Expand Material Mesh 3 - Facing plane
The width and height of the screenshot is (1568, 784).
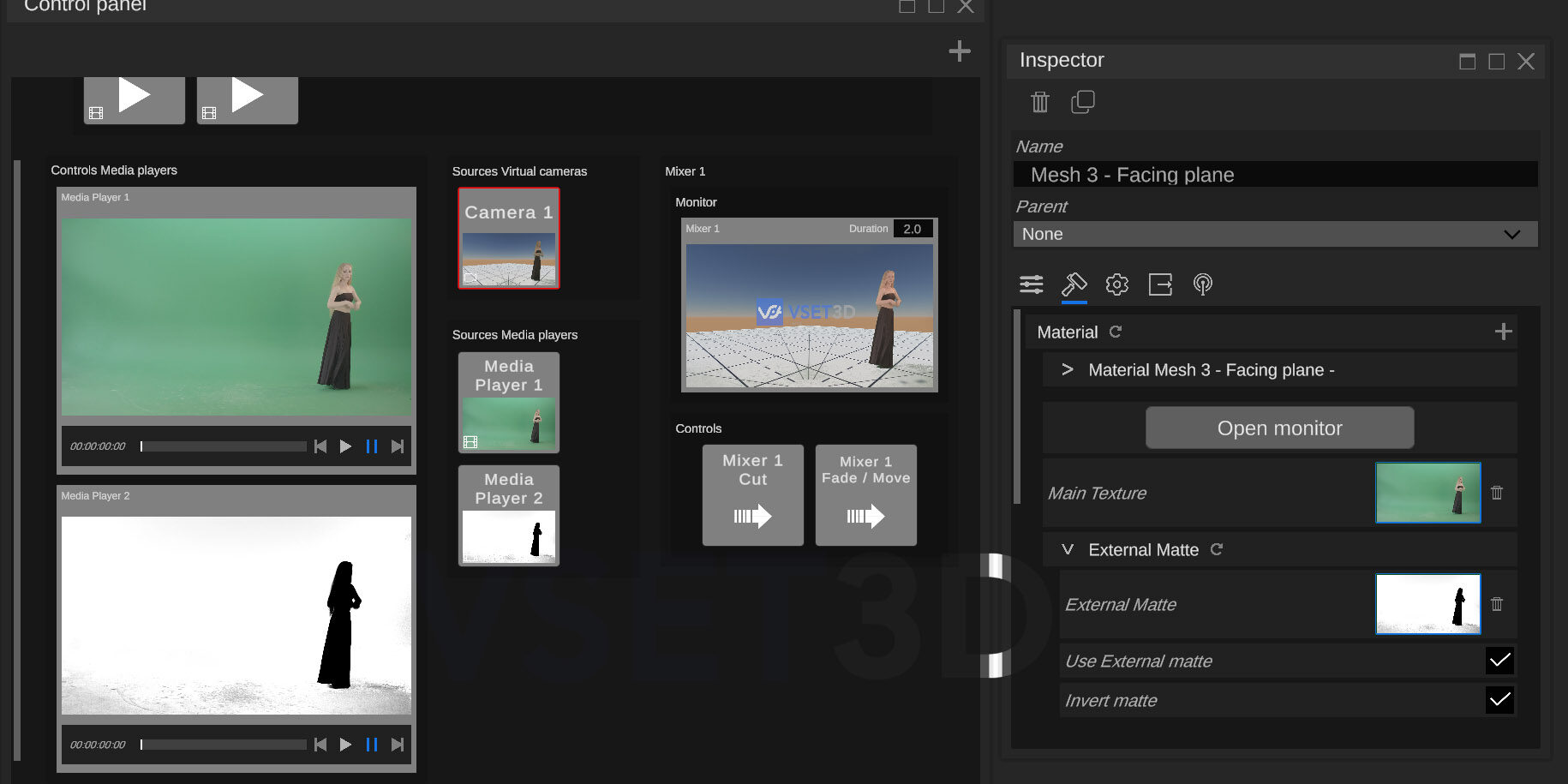tap(1068, 369)
